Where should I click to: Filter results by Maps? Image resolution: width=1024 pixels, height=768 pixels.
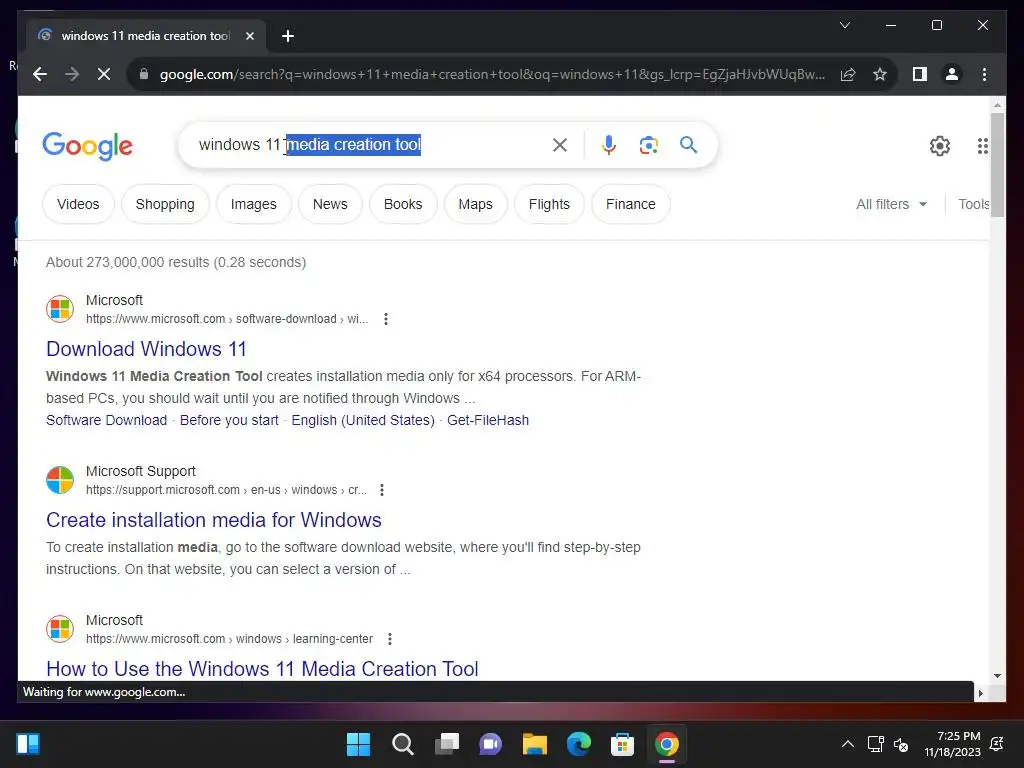coord(475,204)
